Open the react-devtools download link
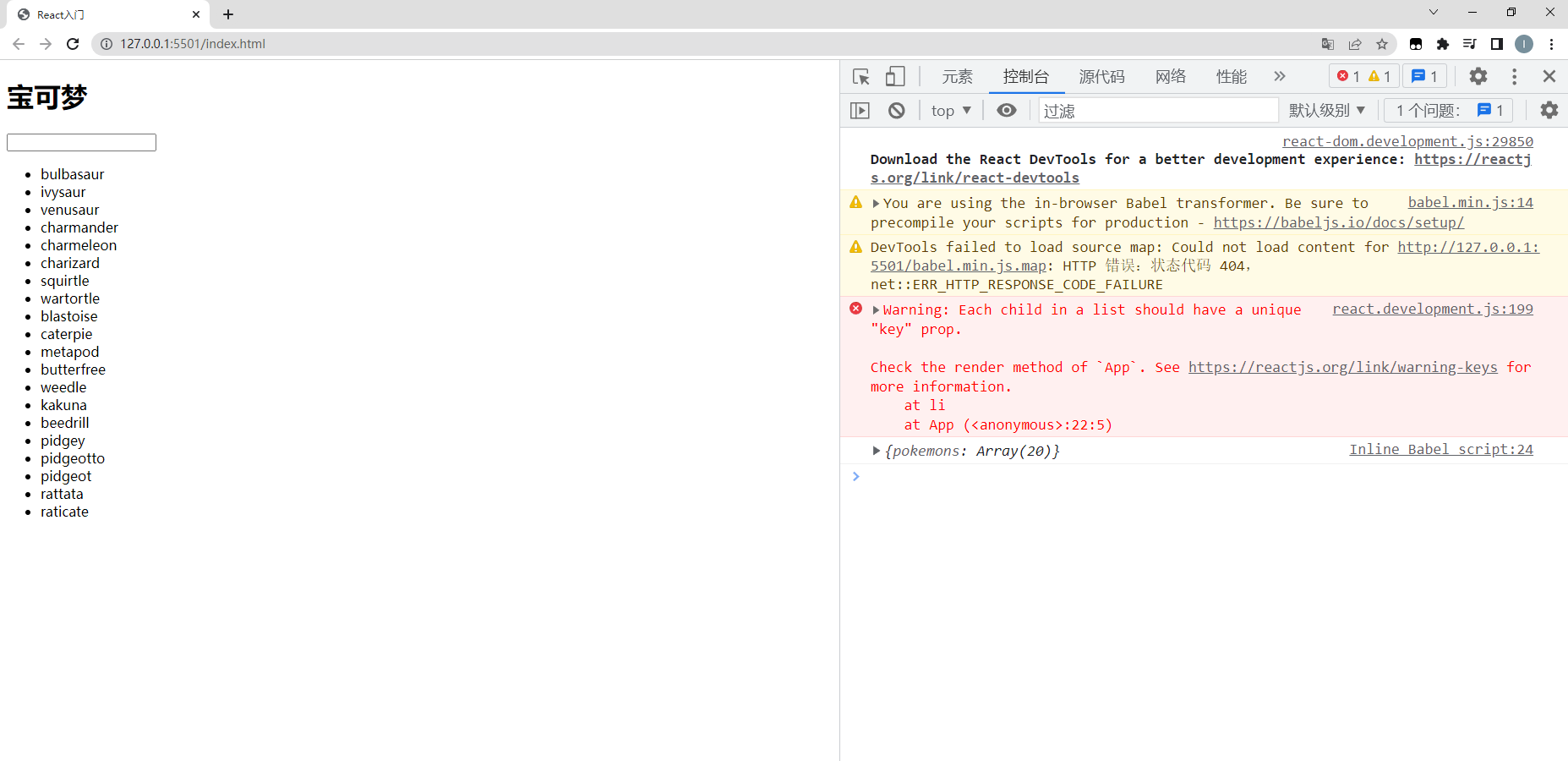Image resolution: width=1568 pixels, height=761 pixels. click(1472, 159)
